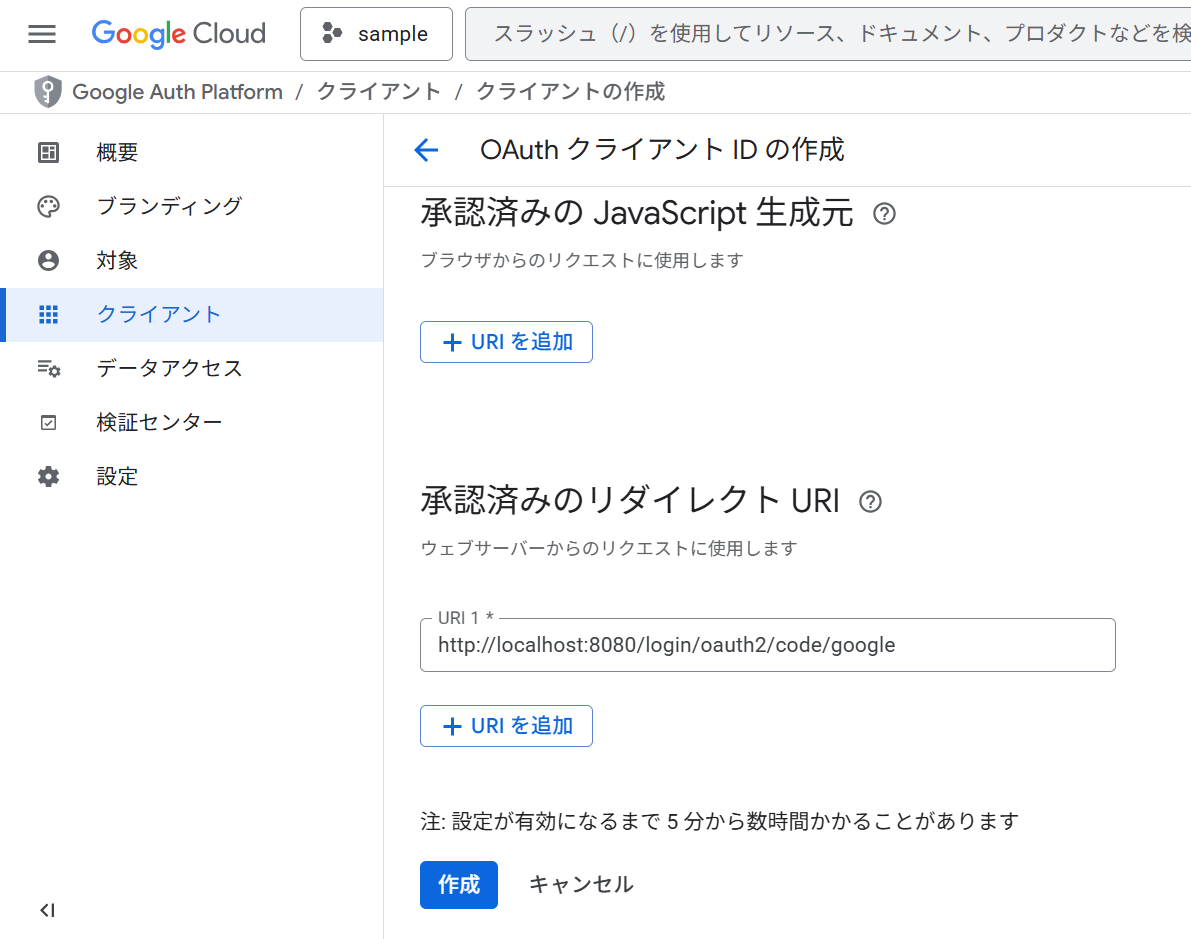Viewport: 1191px width, 939px height.
Task: Cancel with the キャンセル link
Action: [581, 884]
